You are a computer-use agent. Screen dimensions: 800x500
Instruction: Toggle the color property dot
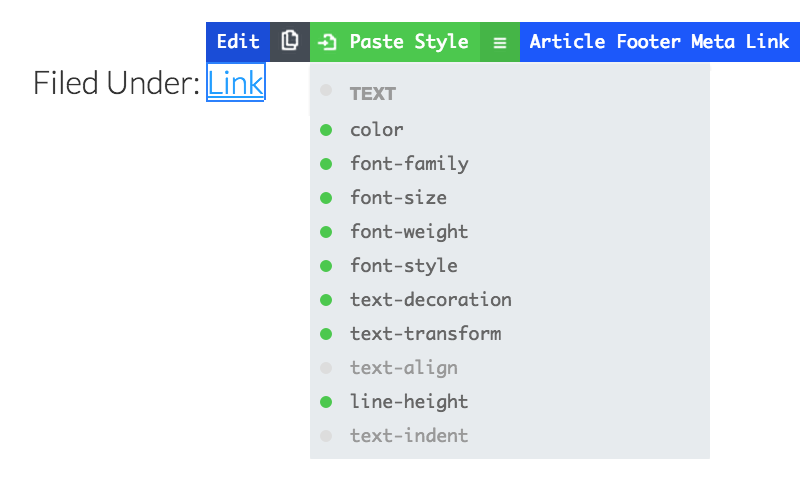pyautogui.click(x=326, y=130)
